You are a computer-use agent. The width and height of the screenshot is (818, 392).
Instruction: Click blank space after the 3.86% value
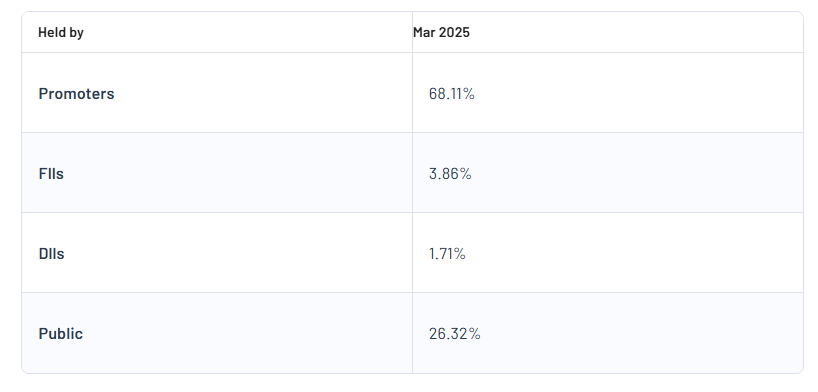point(637,173)
